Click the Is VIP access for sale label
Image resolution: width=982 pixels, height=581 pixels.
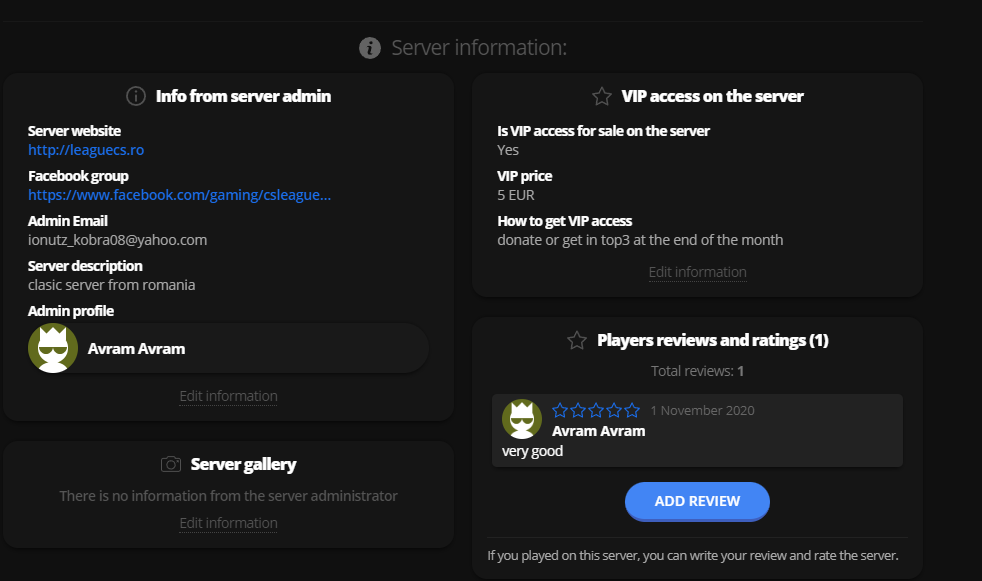(603, 131)
